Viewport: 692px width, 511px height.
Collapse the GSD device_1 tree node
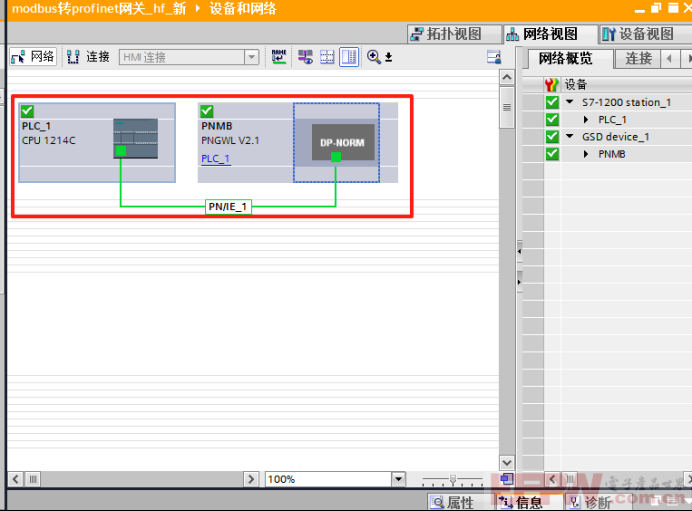tap(570, 136)
